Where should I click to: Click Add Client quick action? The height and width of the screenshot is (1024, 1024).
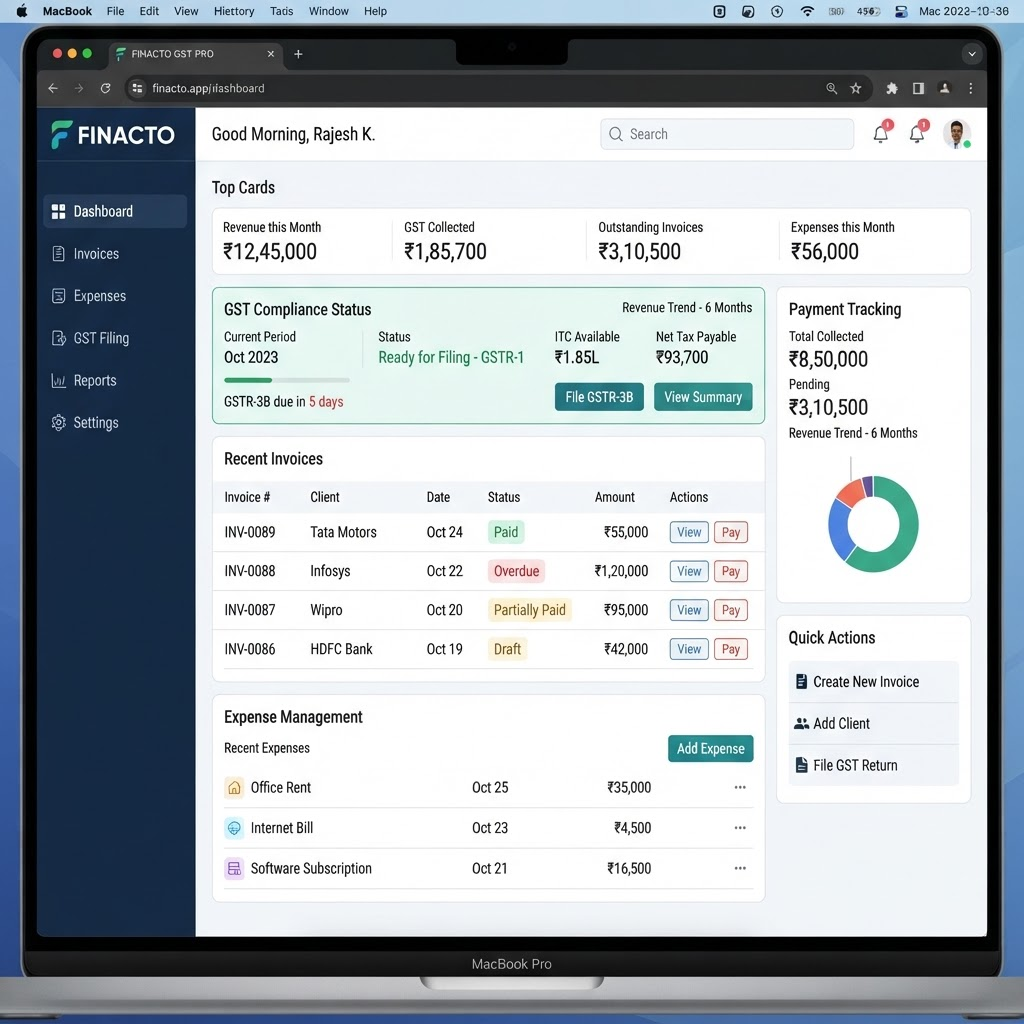click(873, 724)
